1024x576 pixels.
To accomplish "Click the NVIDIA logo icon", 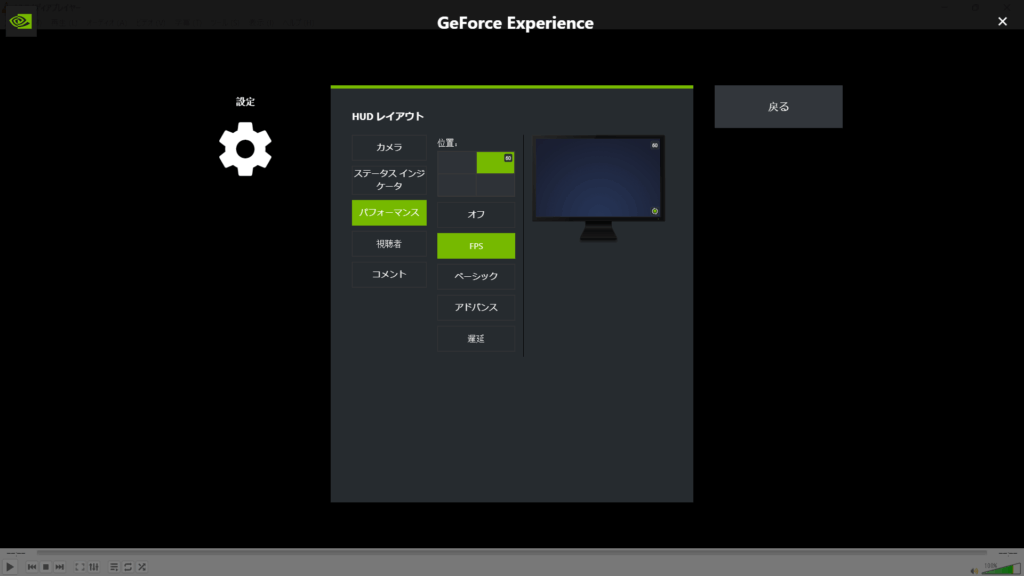I will [20, 22].
